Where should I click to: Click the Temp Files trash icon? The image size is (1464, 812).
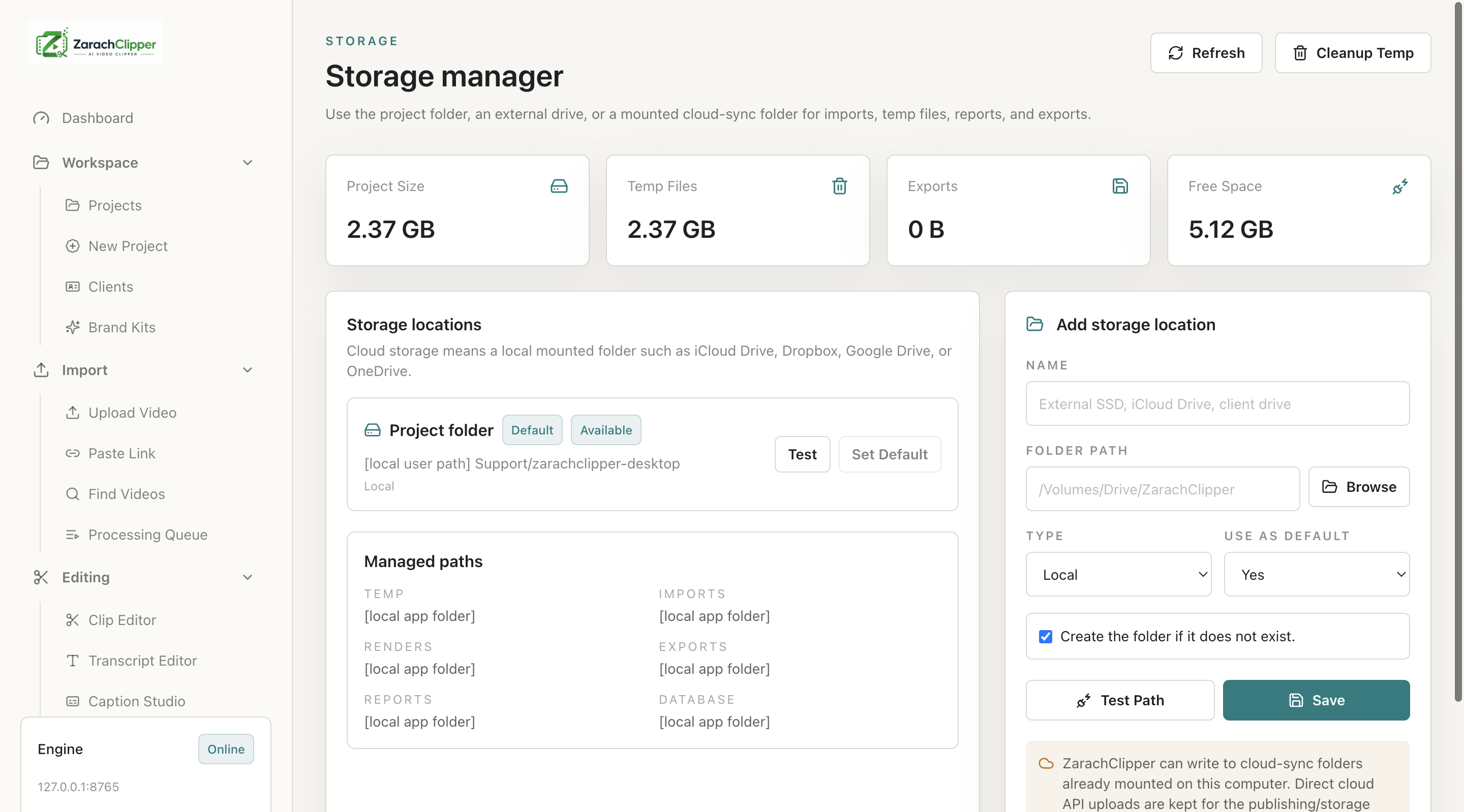pyautogui.click(x=839, y=186)
